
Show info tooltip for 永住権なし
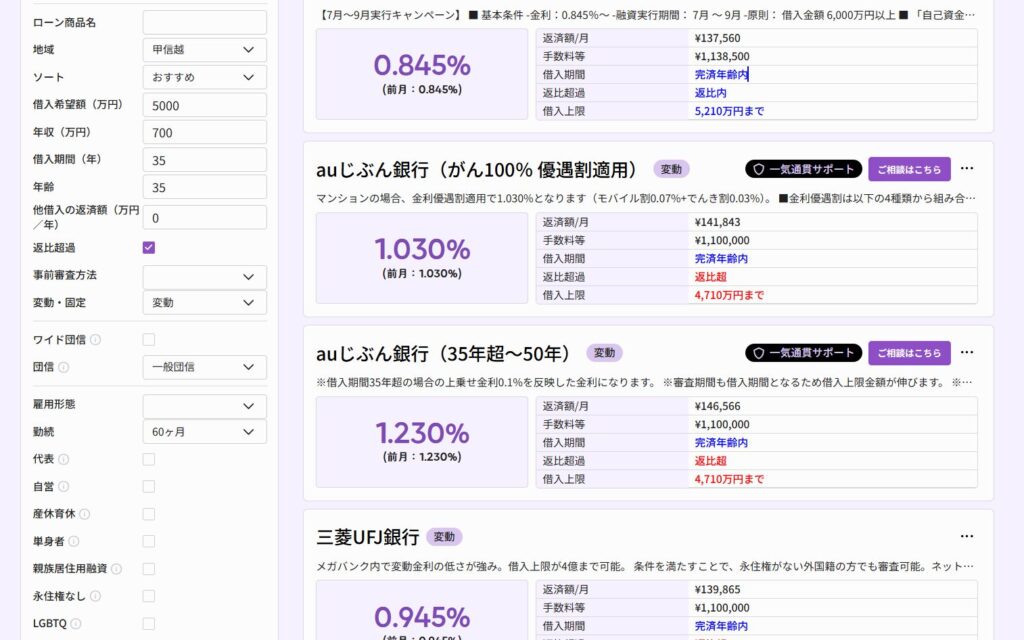[x=95, y=596]
